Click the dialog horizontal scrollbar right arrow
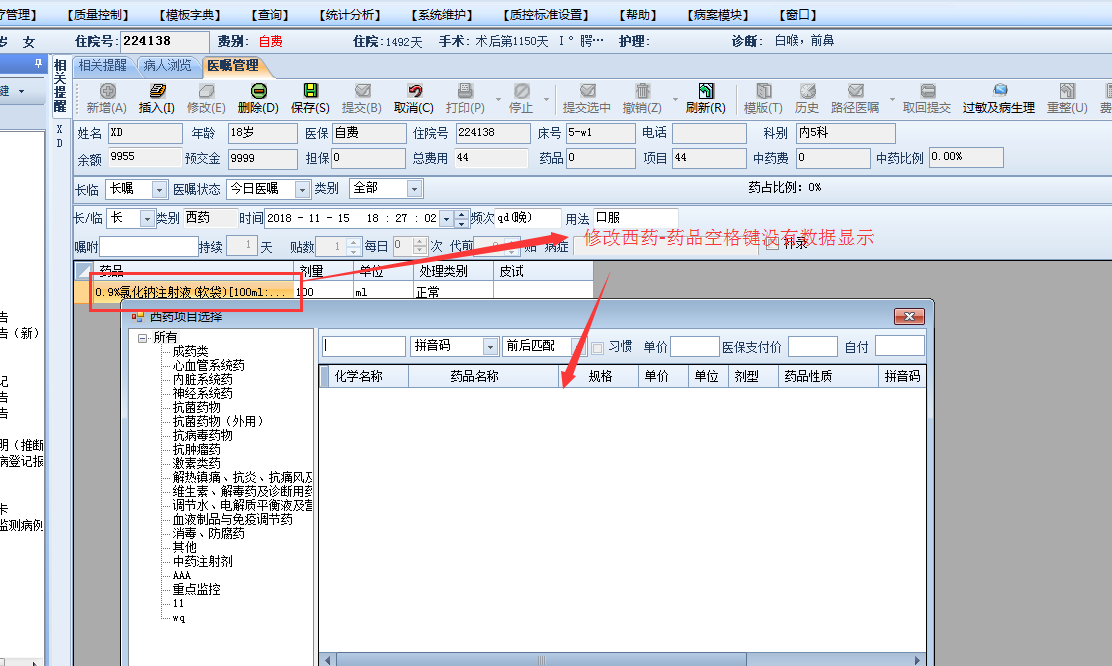Image resolution: width=1112 pixels, height=666 pixels. coord(918,660)
